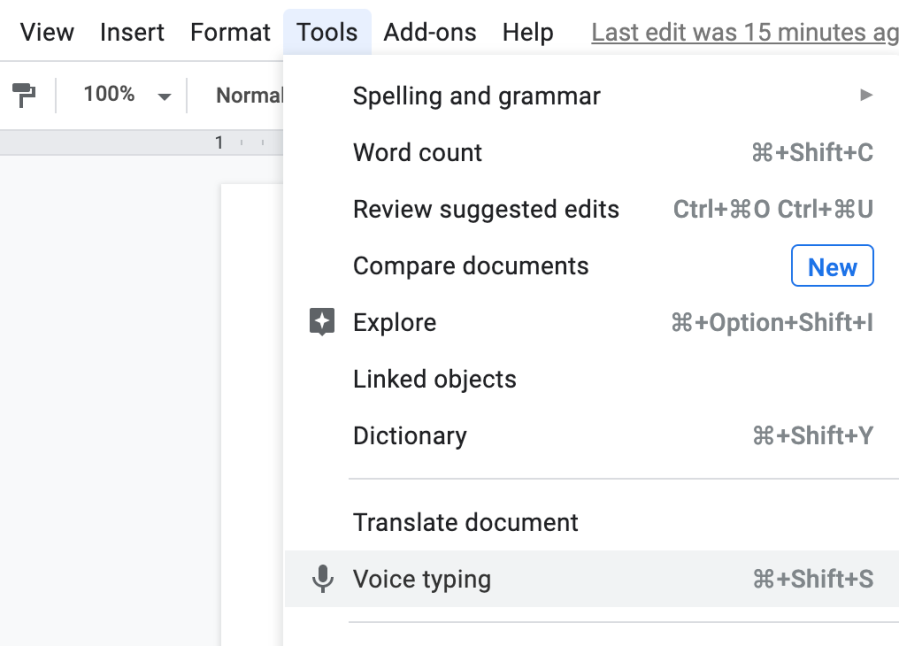
Task: Open the Format menu
Action: pyautogui.click(x=230, y=32)
